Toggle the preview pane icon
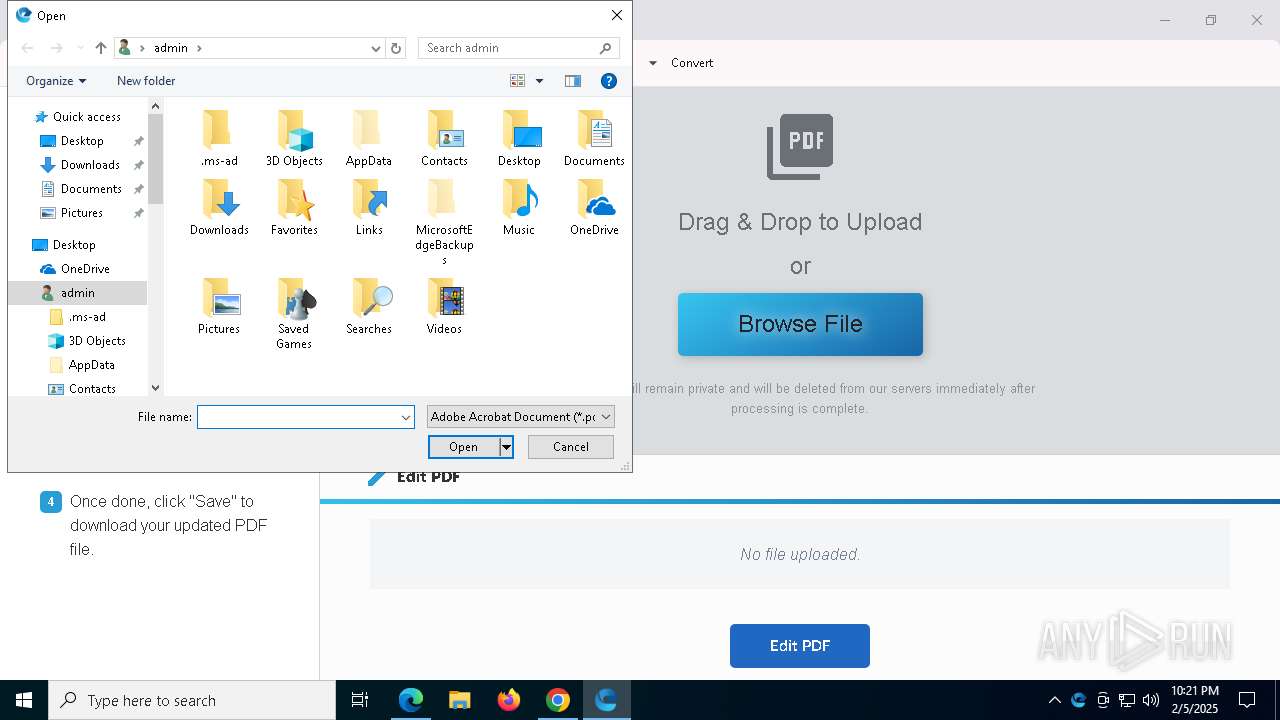This screenshot has height=720, width=1280. click(573, 81)
